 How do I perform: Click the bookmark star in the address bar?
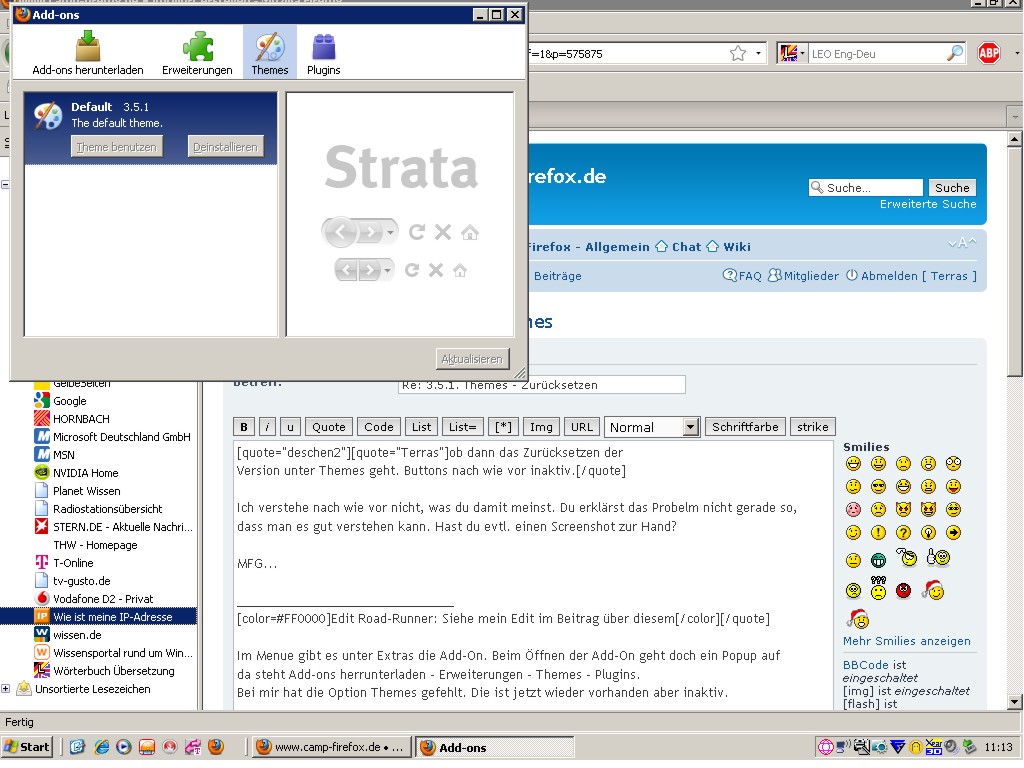[x=738, y=54]
